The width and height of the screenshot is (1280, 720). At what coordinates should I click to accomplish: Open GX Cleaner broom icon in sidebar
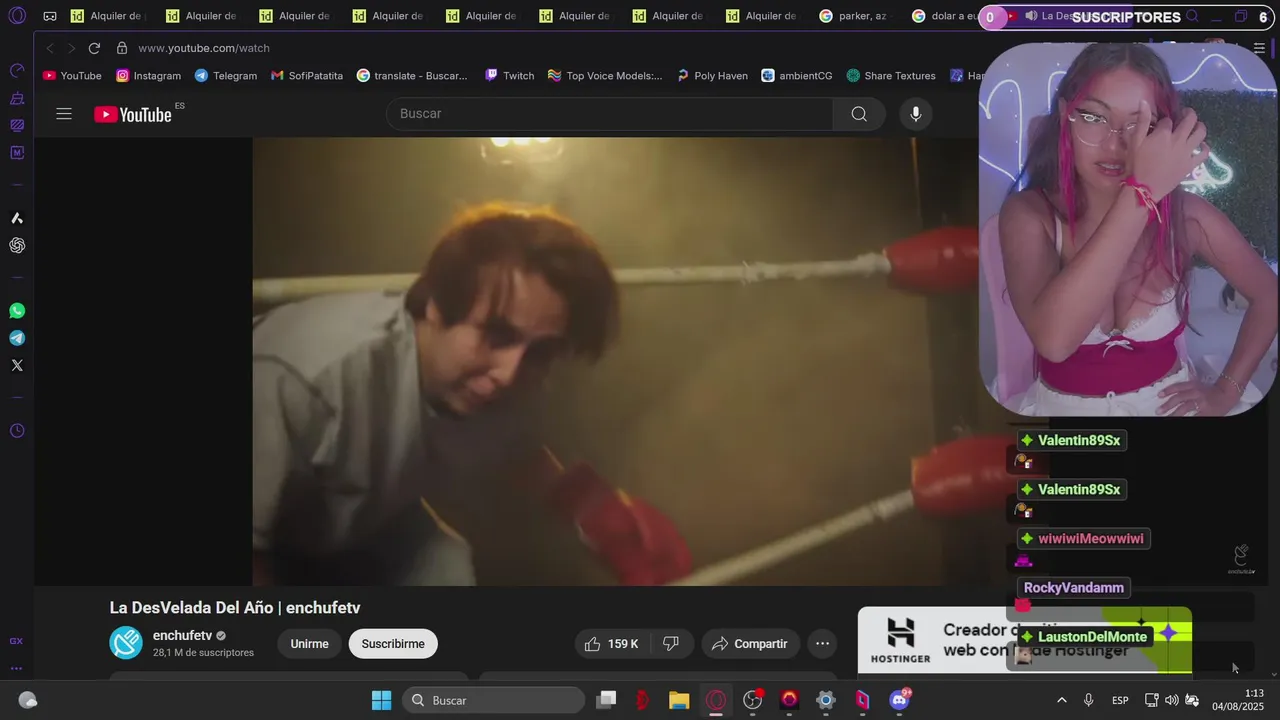click(x=17, y=98)
